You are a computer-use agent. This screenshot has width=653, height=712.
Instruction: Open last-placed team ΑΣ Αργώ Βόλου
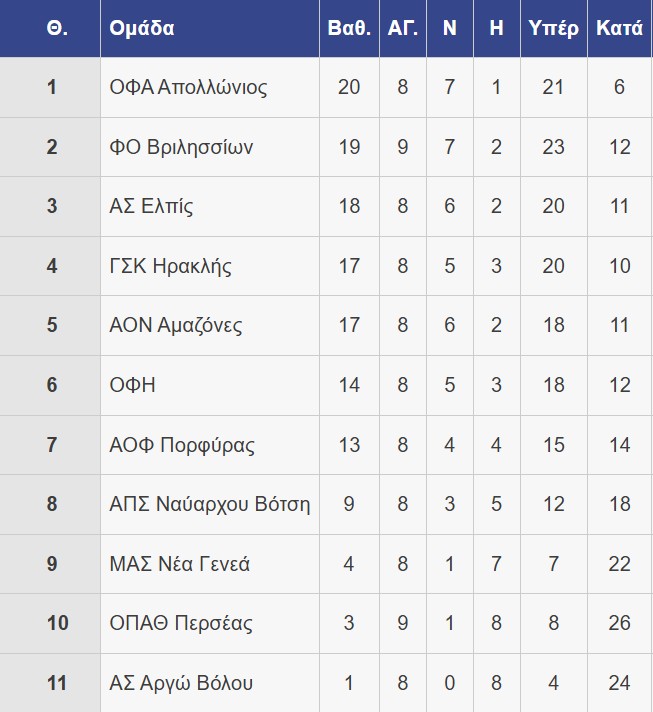tap(181, 683)
